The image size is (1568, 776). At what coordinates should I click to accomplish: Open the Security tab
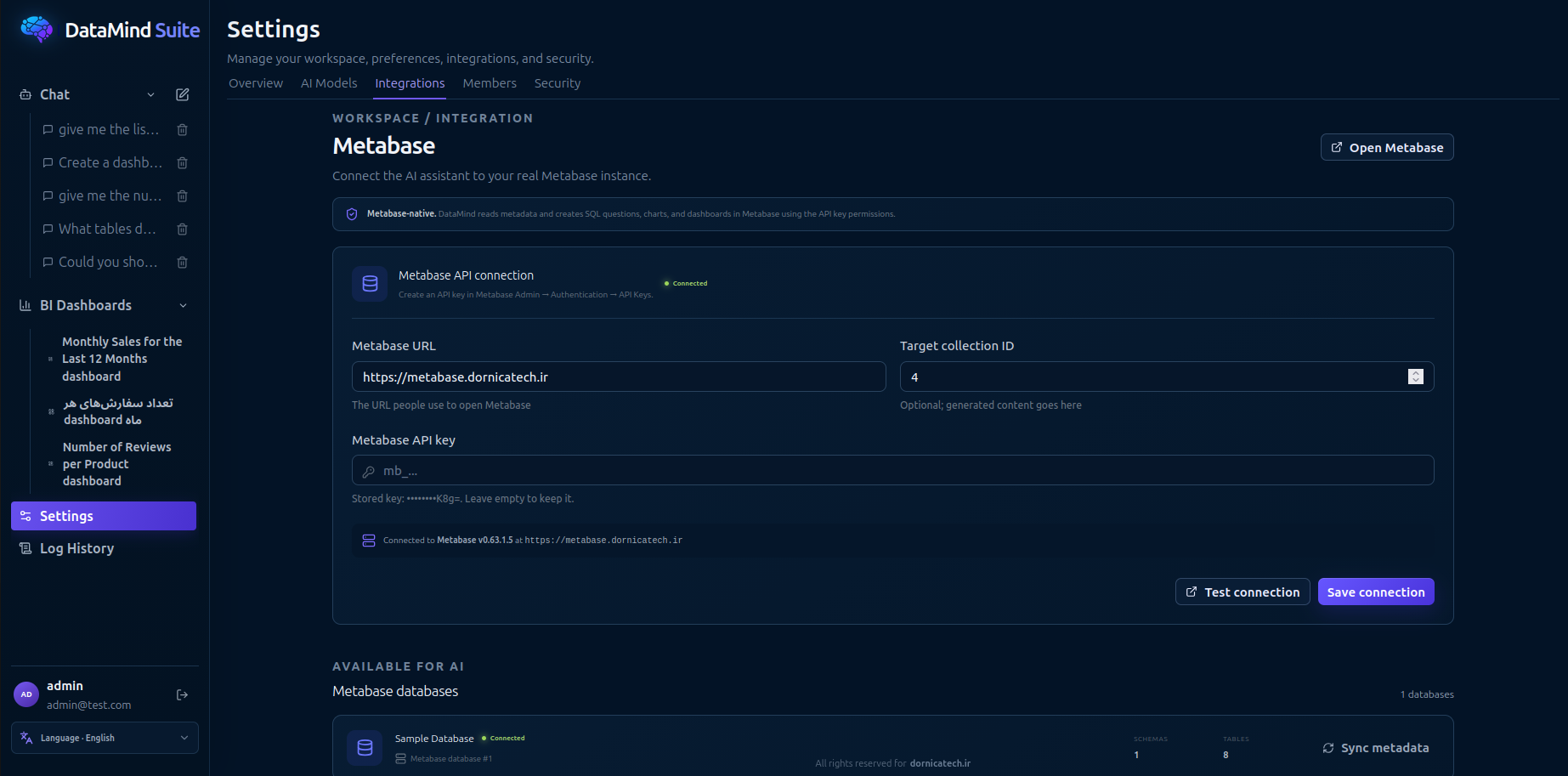558,83
